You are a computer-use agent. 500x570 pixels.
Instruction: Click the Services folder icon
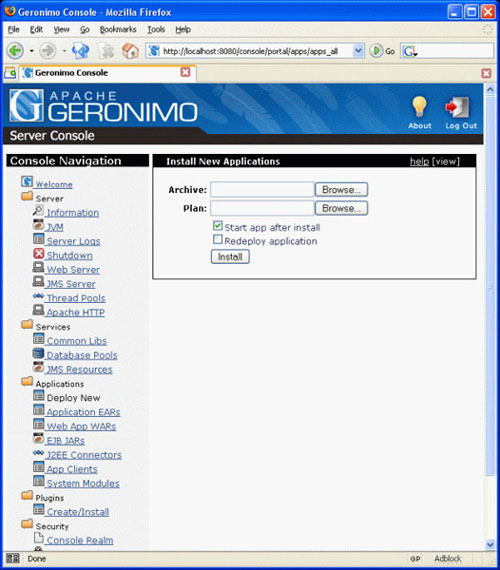(27, 324)
